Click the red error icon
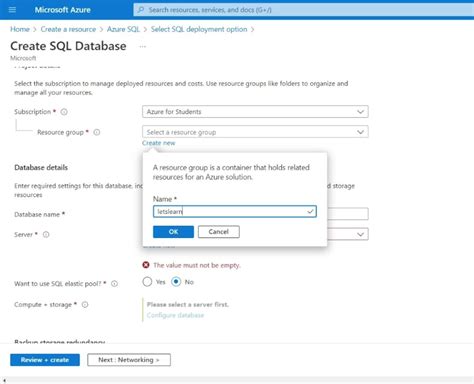 [x=146, y=265]
